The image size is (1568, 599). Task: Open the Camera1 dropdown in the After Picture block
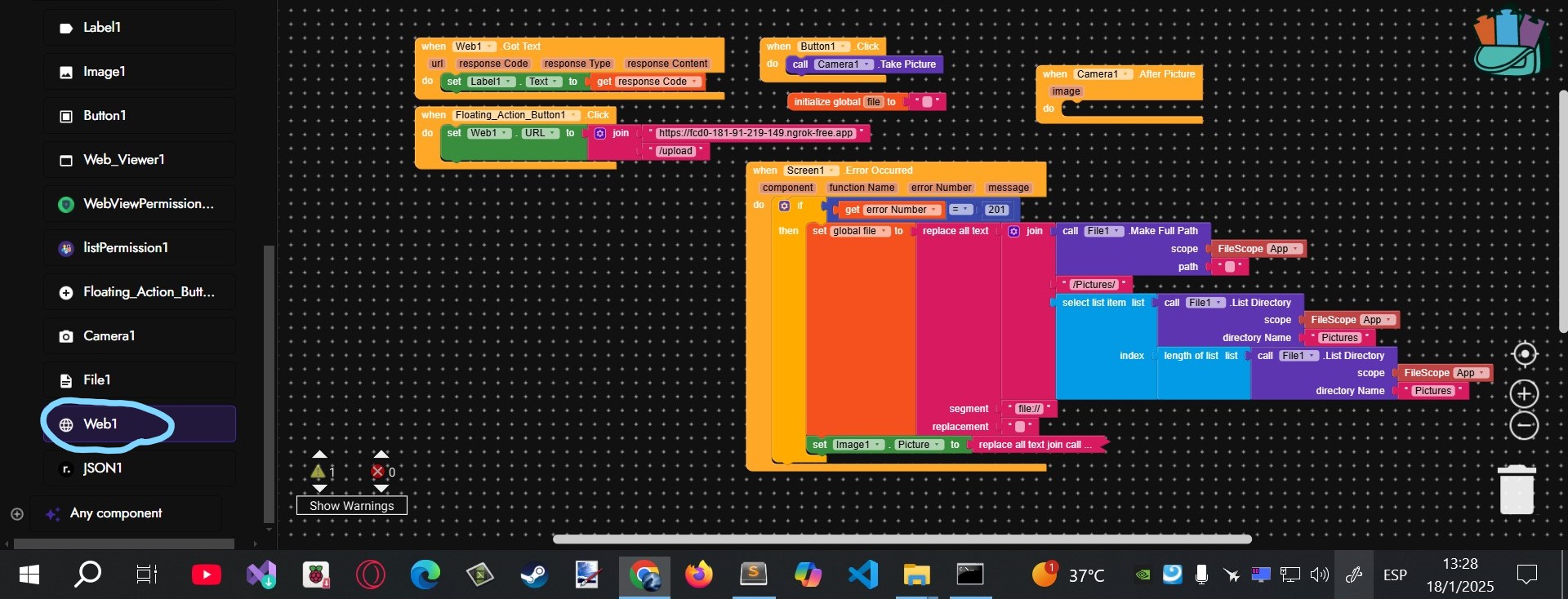tap(1102, 74)
